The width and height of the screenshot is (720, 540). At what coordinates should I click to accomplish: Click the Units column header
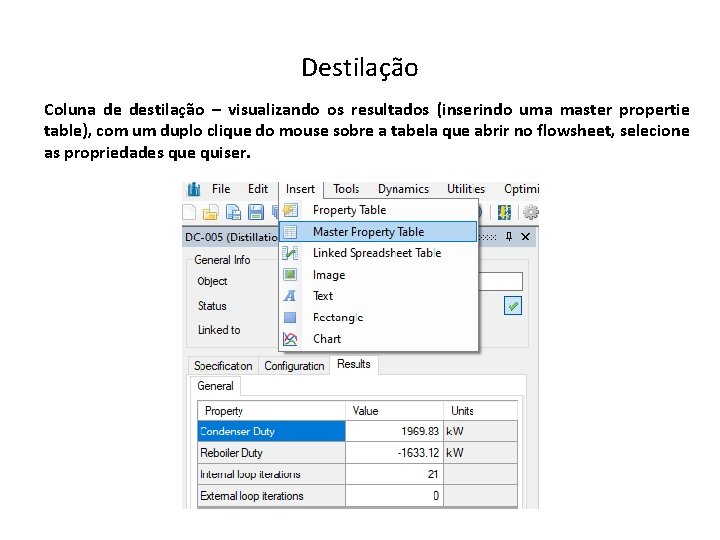pyautogui.click(x=480, y=411)
